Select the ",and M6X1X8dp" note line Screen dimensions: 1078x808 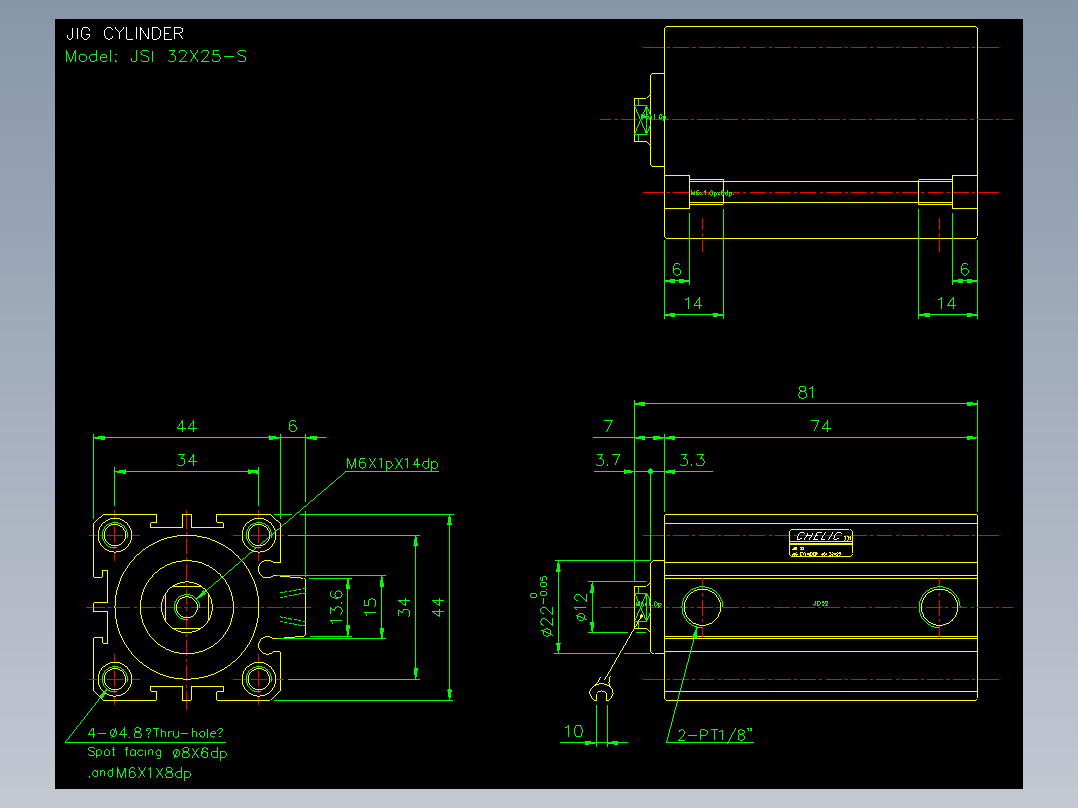[x=140, y=773]
